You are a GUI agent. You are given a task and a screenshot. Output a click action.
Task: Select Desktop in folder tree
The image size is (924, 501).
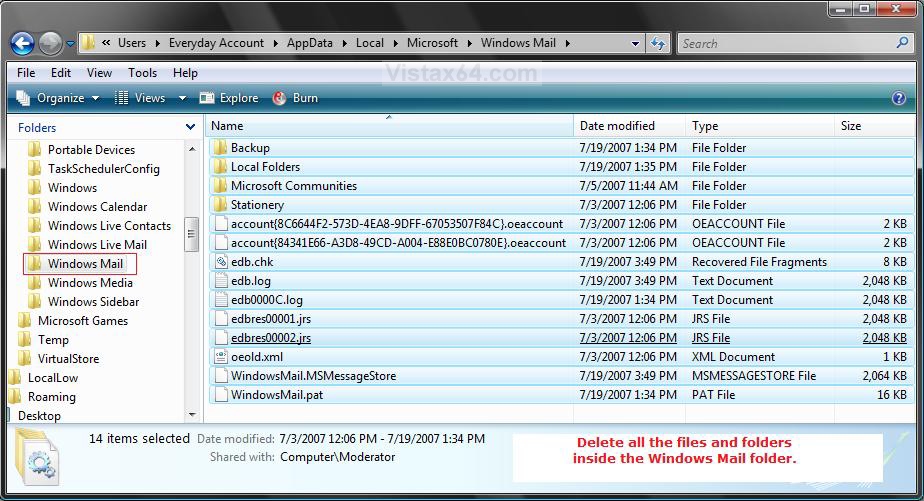point(39,416)
